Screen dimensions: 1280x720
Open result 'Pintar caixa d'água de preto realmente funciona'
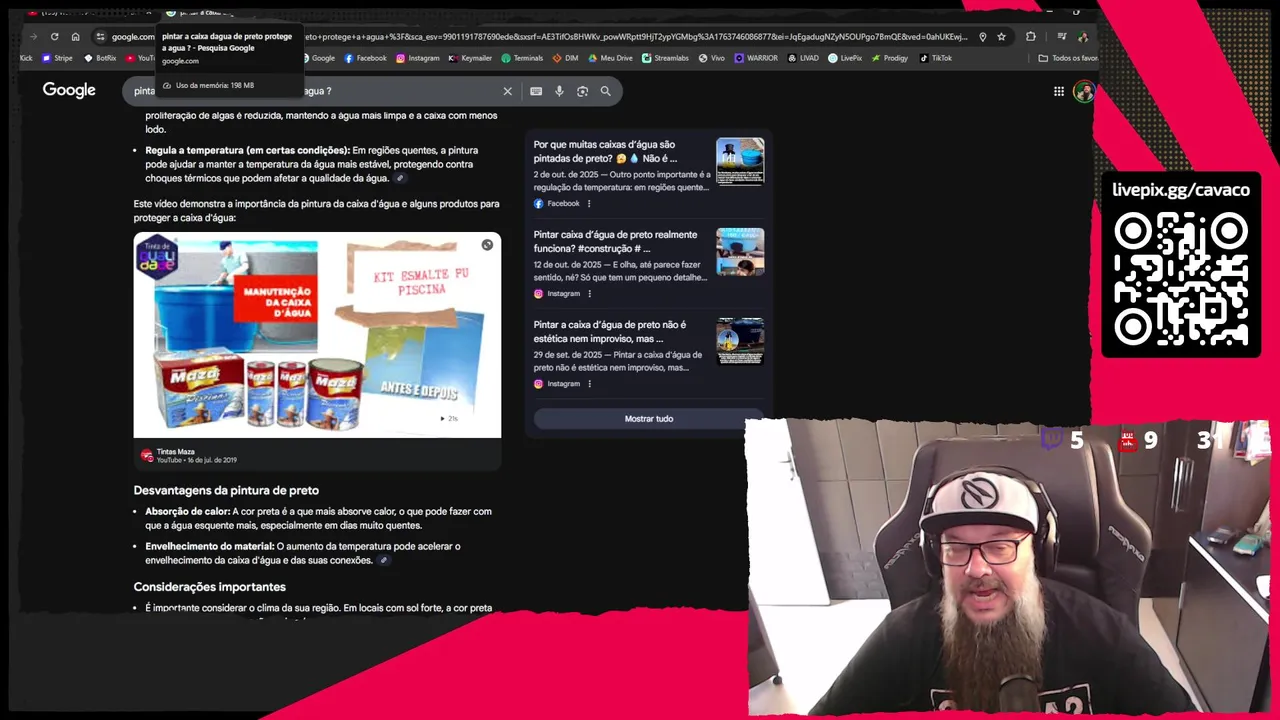615,241
